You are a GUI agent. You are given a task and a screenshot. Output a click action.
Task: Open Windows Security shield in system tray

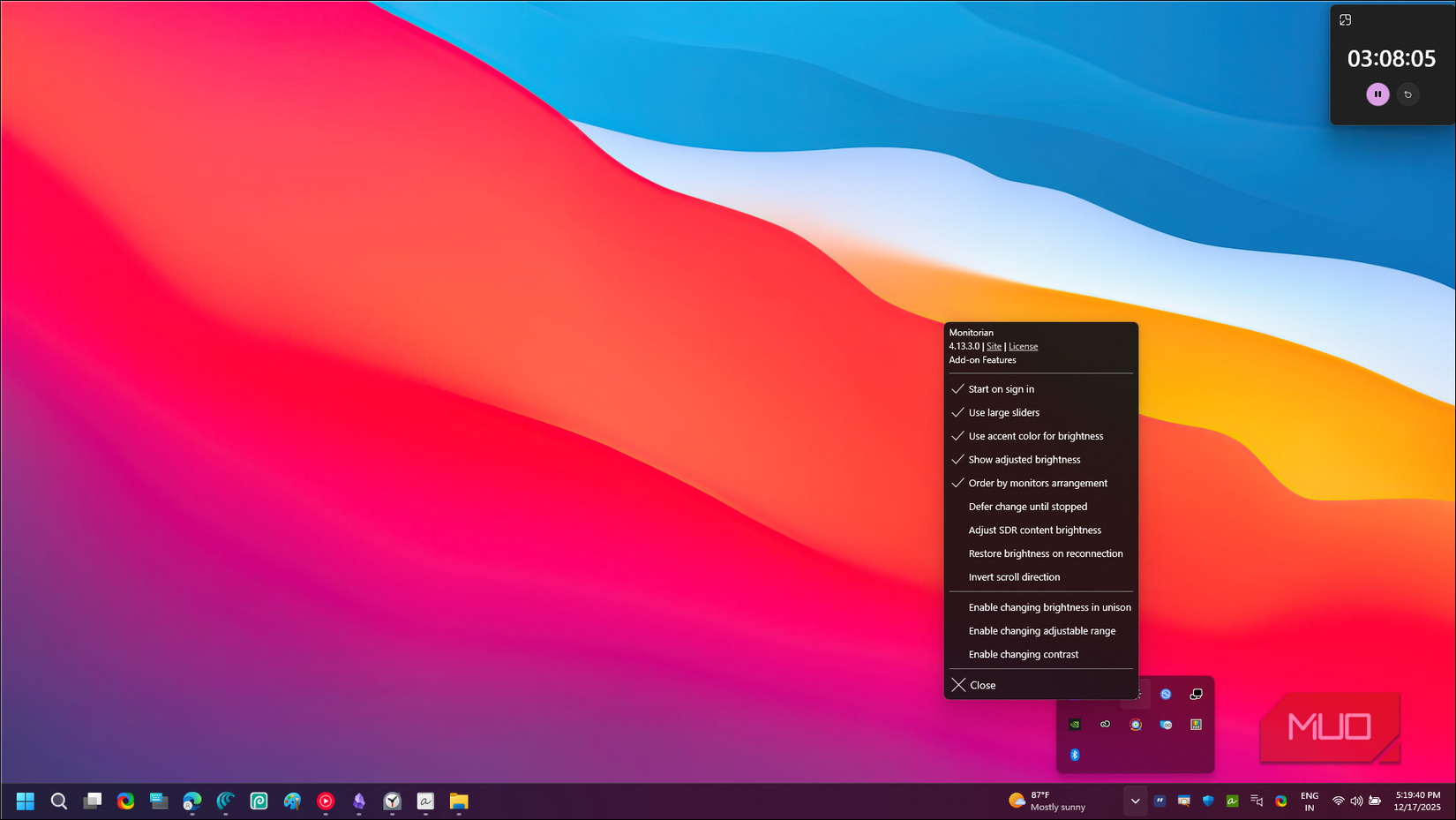point(1208,801)
